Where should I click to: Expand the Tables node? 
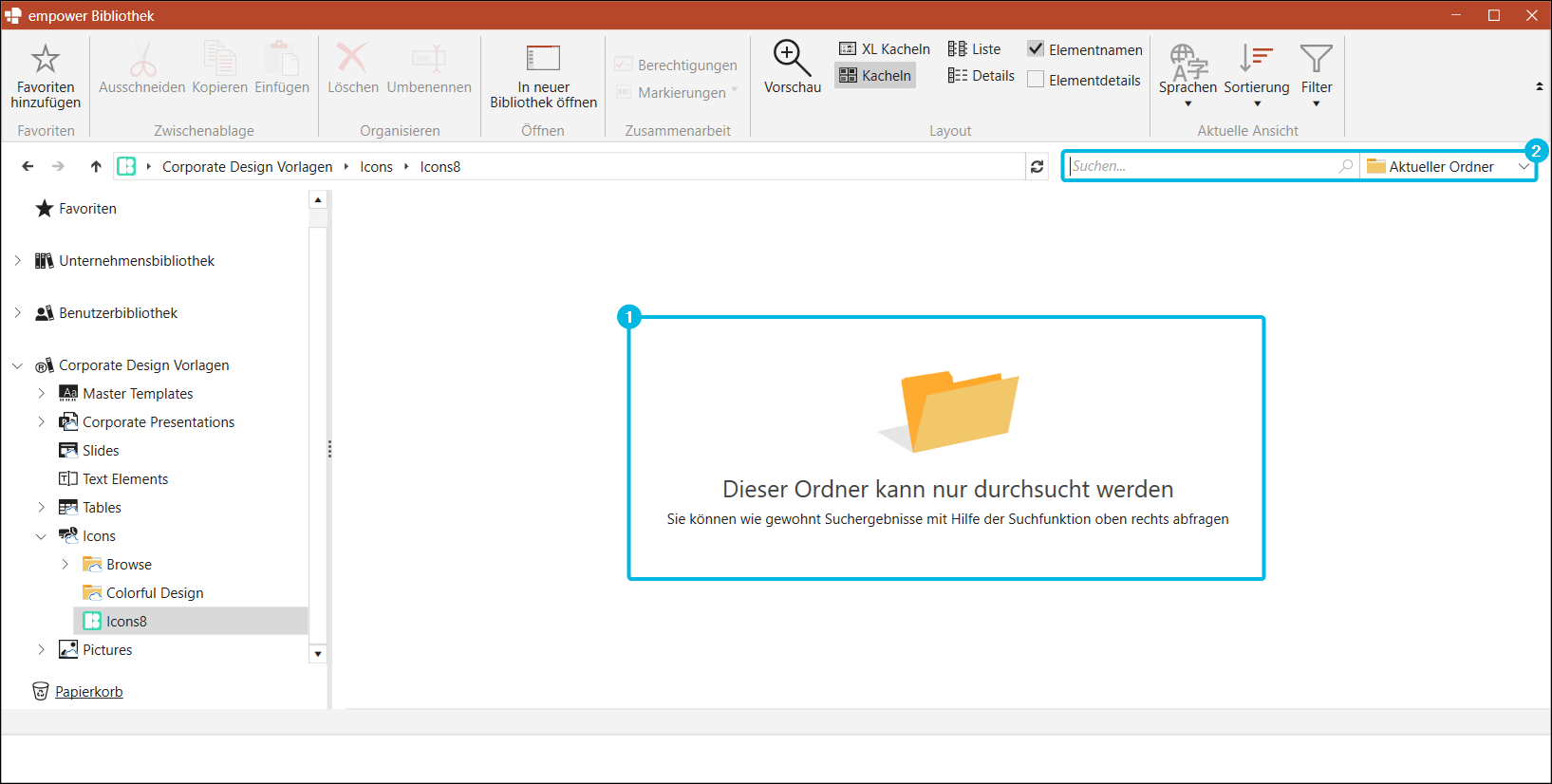[x=41, y=507]
